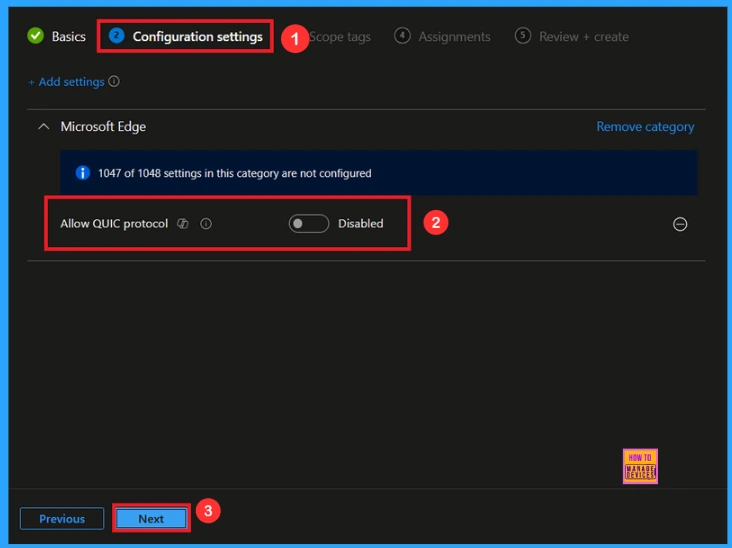Click the step 5 circle for Review
The width and height of the screenshot is (732, 548).
click(522, 35)
